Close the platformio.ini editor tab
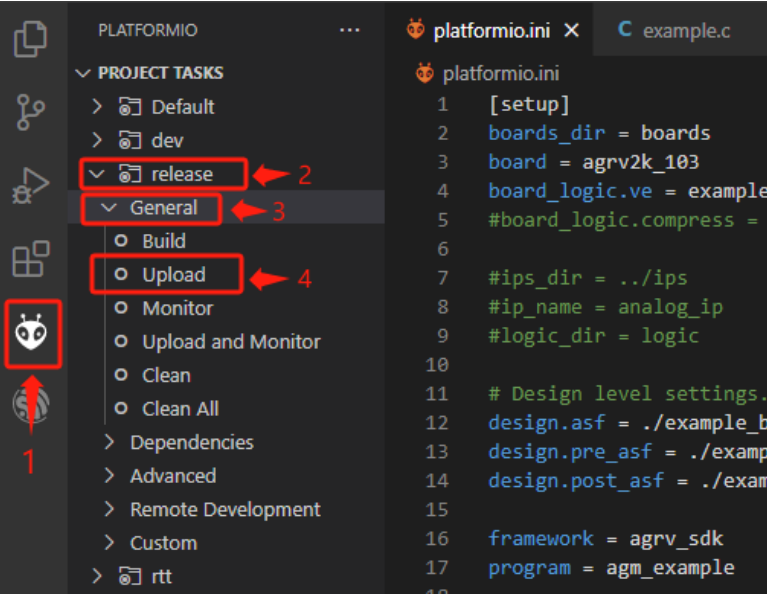 572,31
